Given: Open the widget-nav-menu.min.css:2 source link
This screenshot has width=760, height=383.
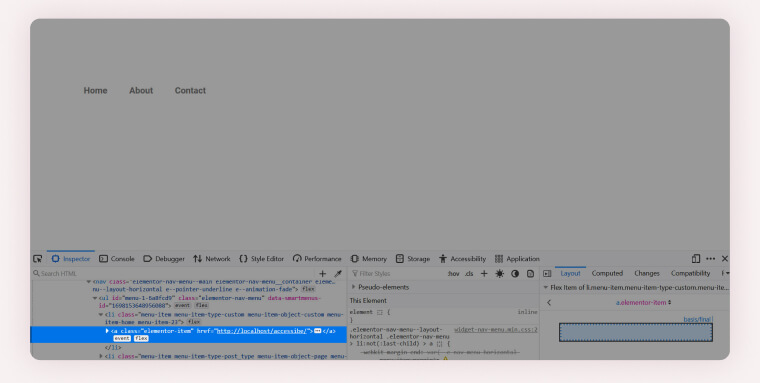Looking at the screenshot, I should click(496, 330).
